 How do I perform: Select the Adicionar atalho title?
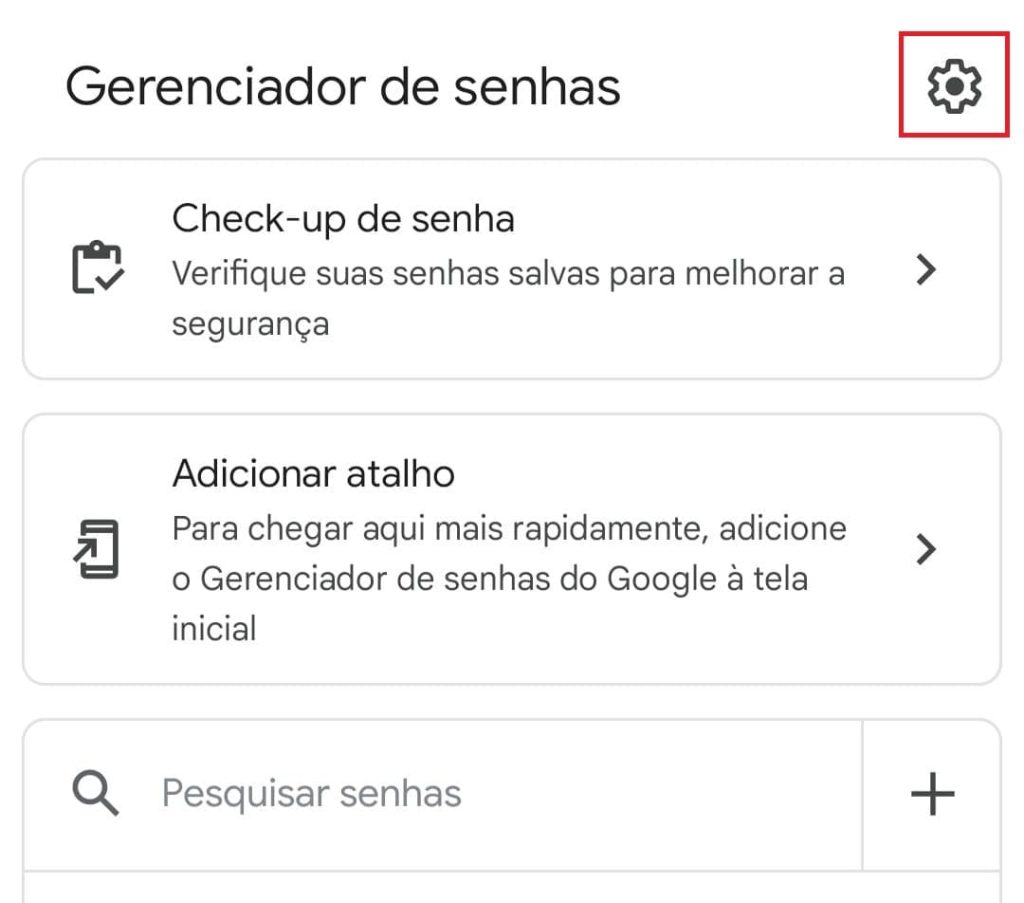[x=313, y=472]
